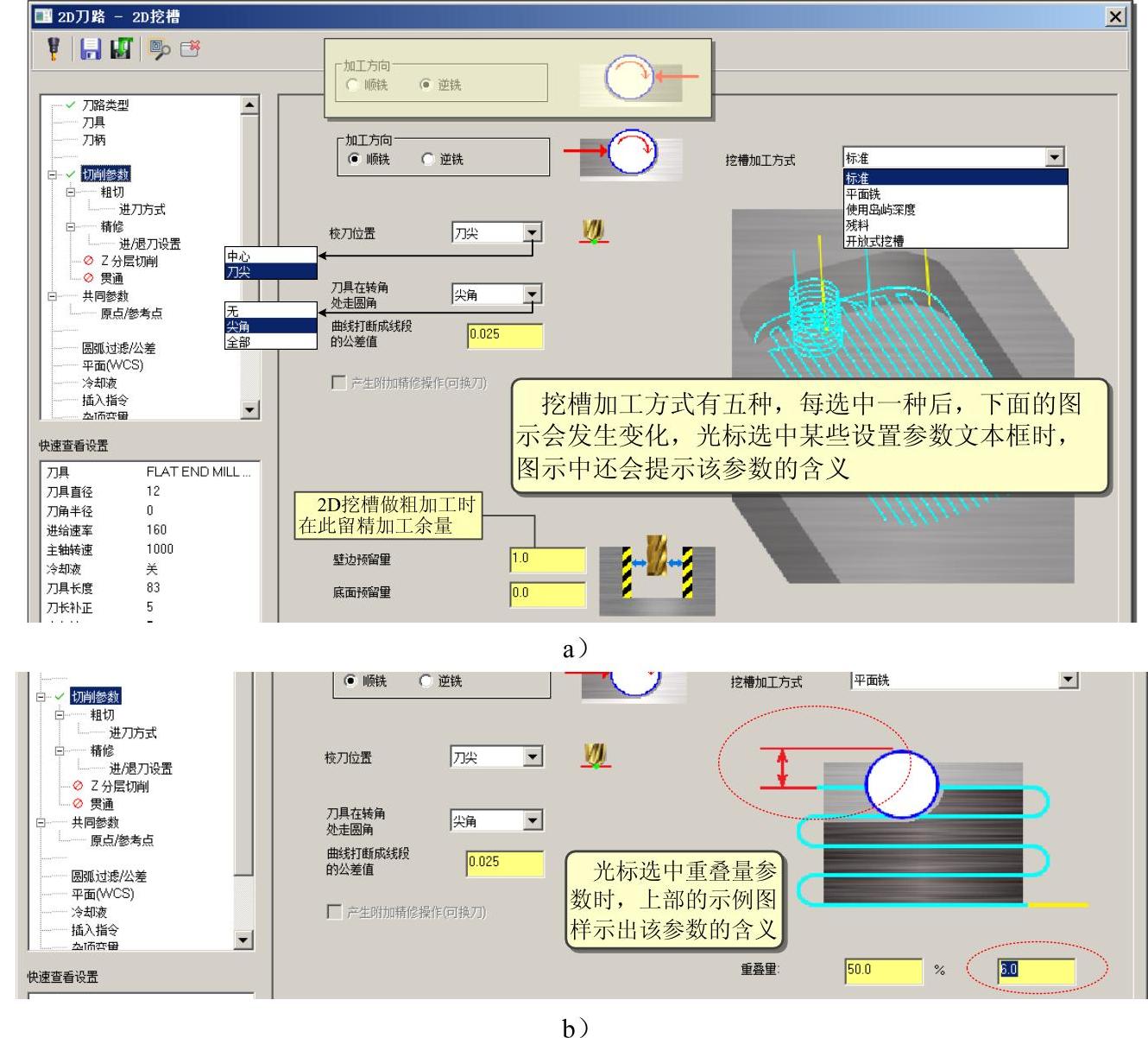Viewport: 1148px width, 1038px height.
Task: Close the 2D刀路 dialog window
Action: 1115,16
